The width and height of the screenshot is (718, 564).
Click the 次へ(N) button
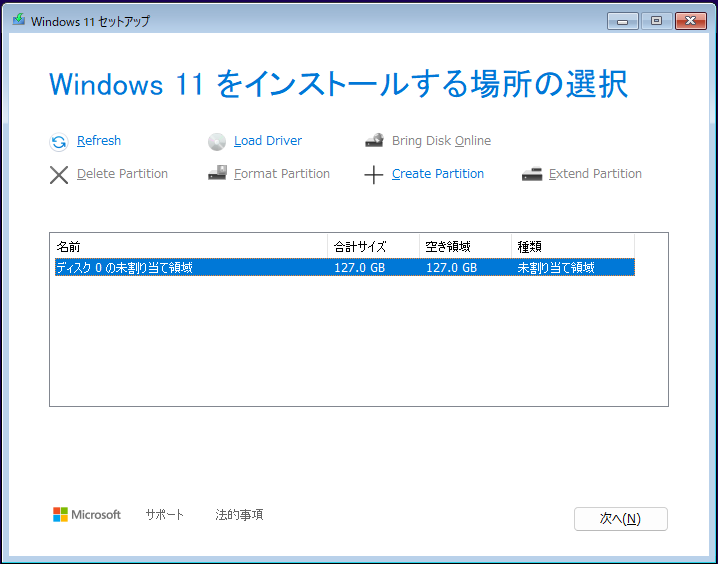coord(620,519)
